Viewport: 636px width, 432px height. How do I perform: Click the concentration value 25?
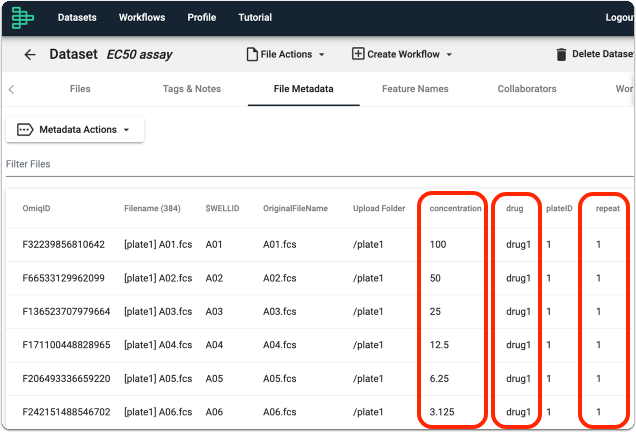click(435, 312)
